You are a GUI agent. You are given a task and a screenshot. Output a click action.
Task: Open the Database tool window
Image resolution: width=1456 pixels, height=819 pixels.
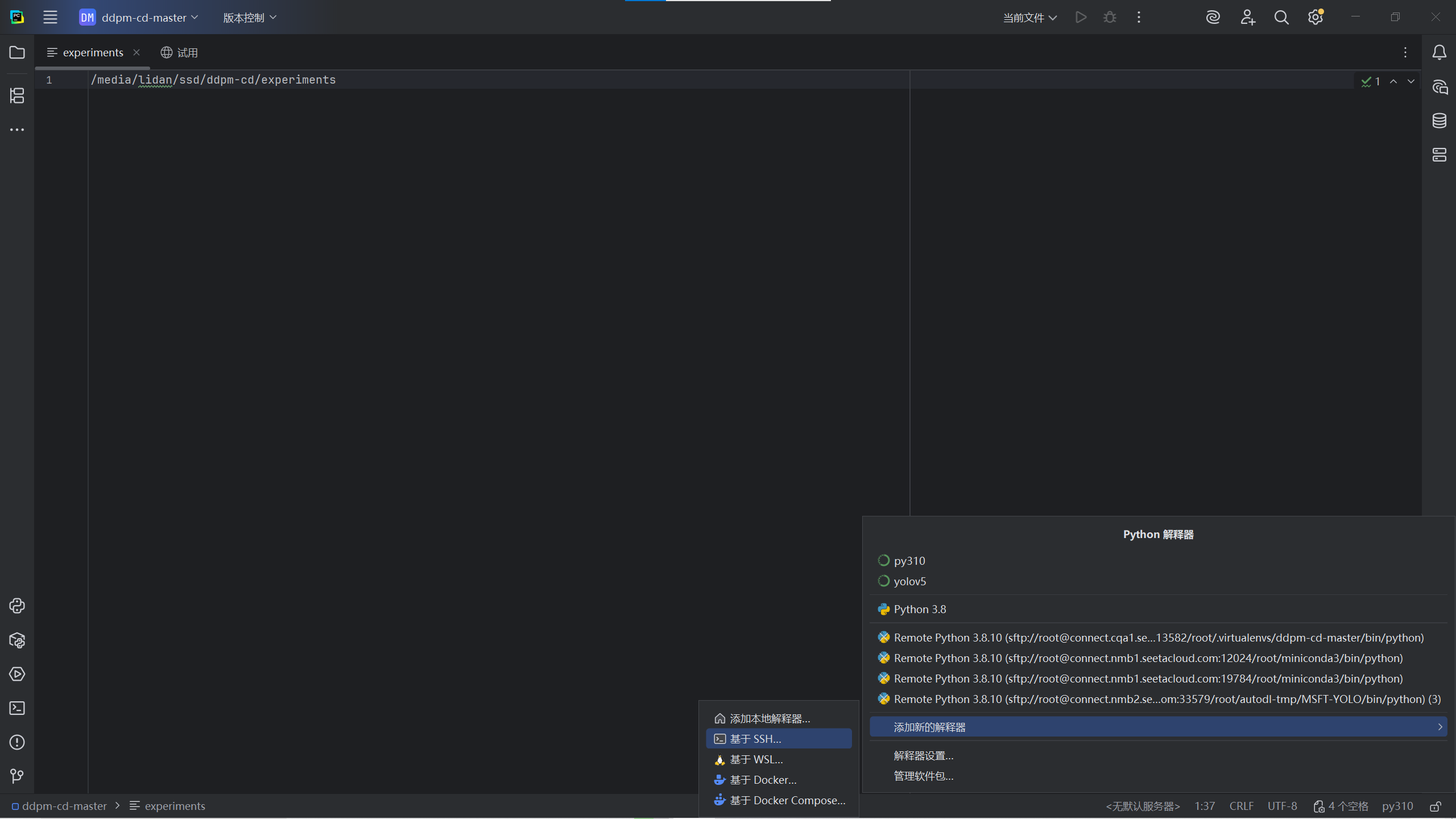coord(1439,121)
